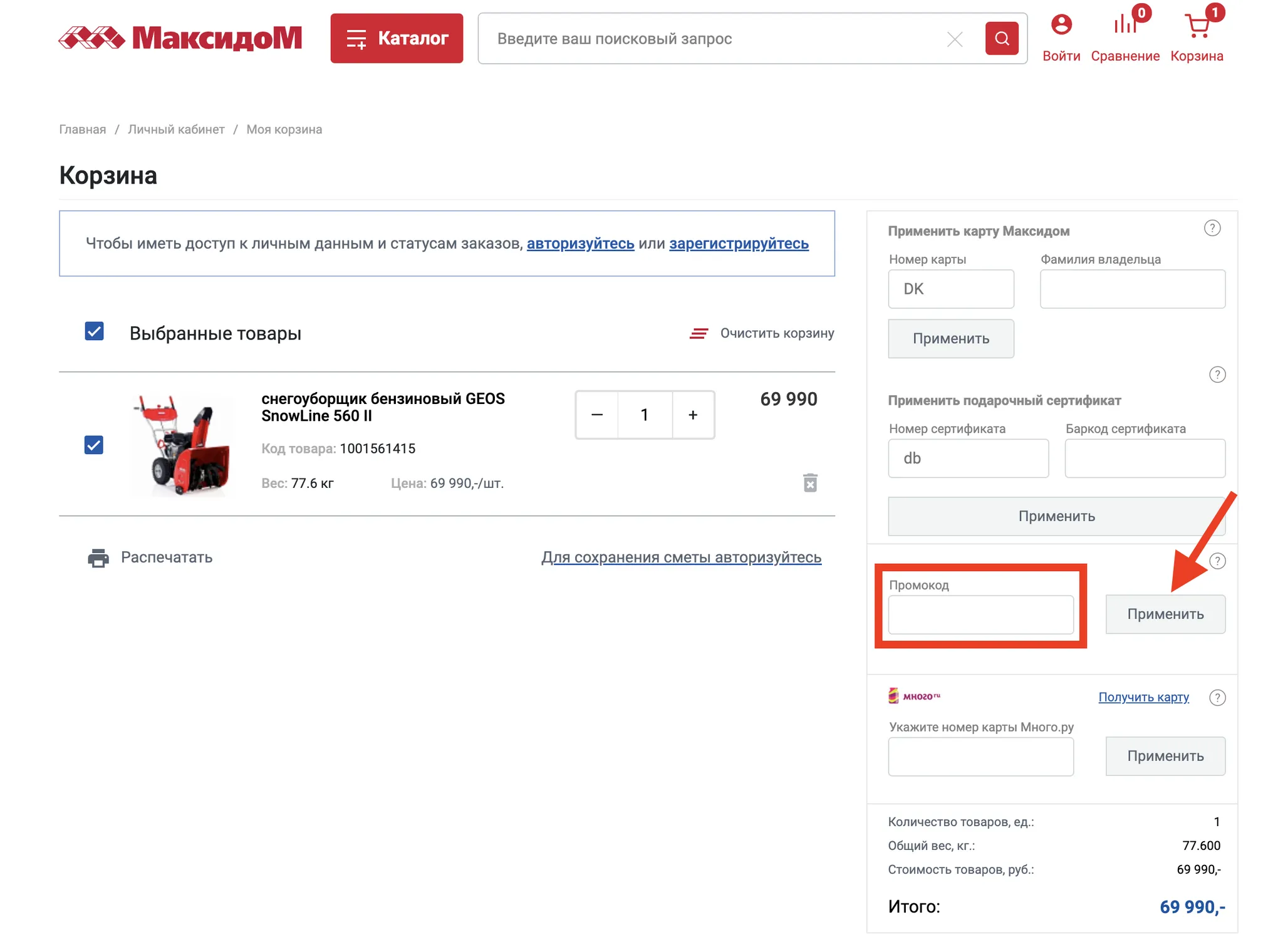Click the red magnifier search button
The height and width of the screenshot is (952, 1283).
pos(1002,39)
